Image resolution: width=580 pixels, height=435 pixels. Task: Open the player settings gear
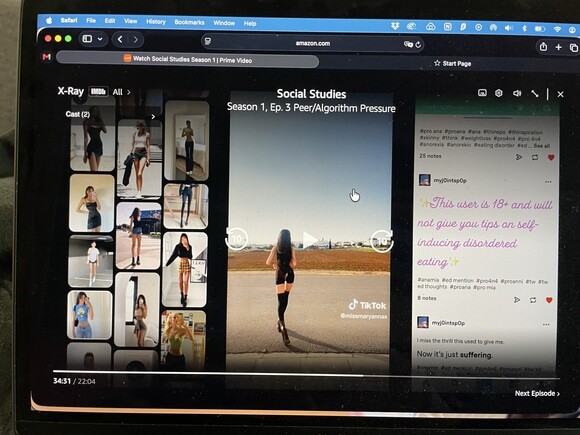coord(499,93)
